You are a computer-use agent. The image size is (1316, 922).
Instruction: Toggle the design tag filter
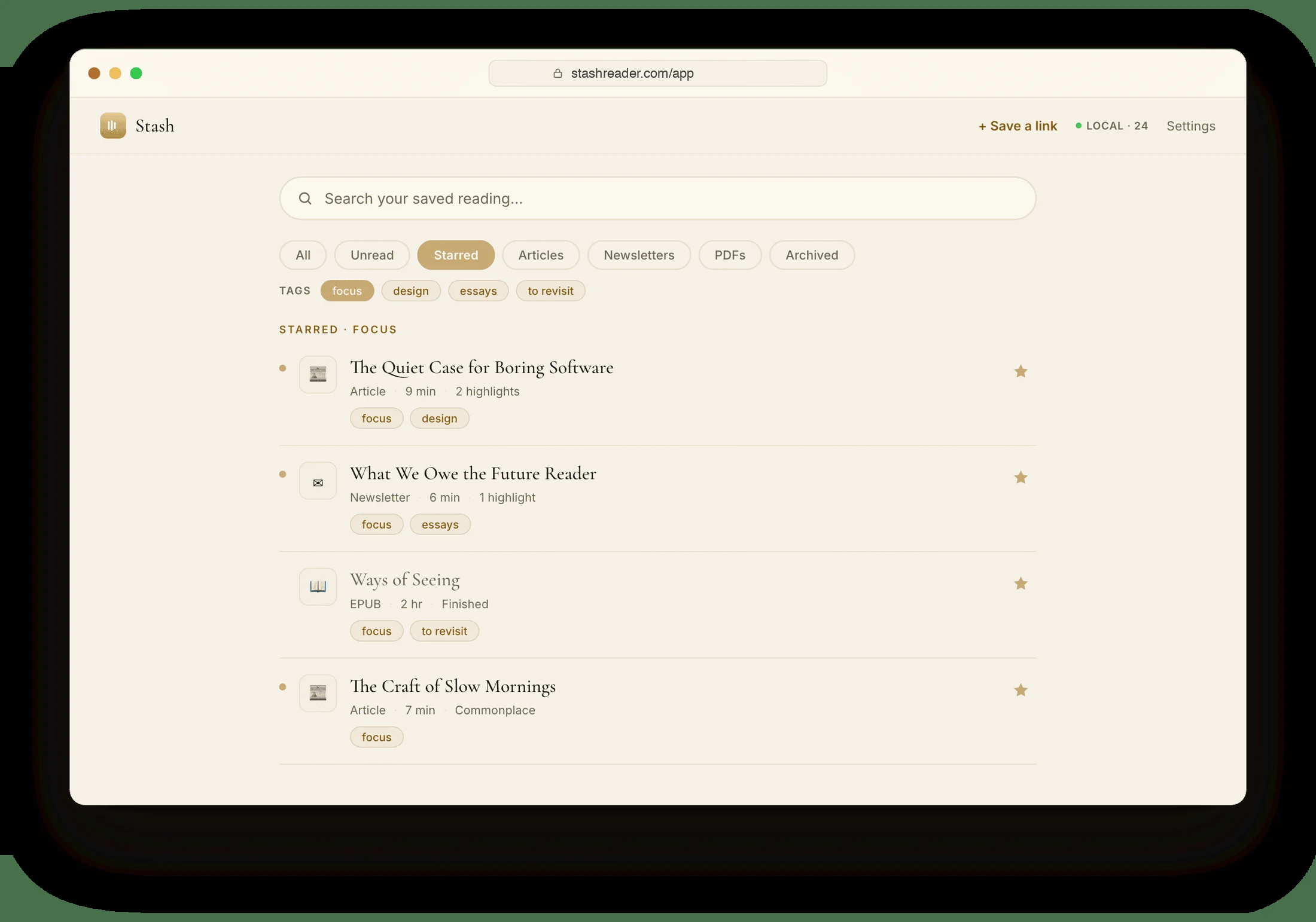[x=411, y=291]
